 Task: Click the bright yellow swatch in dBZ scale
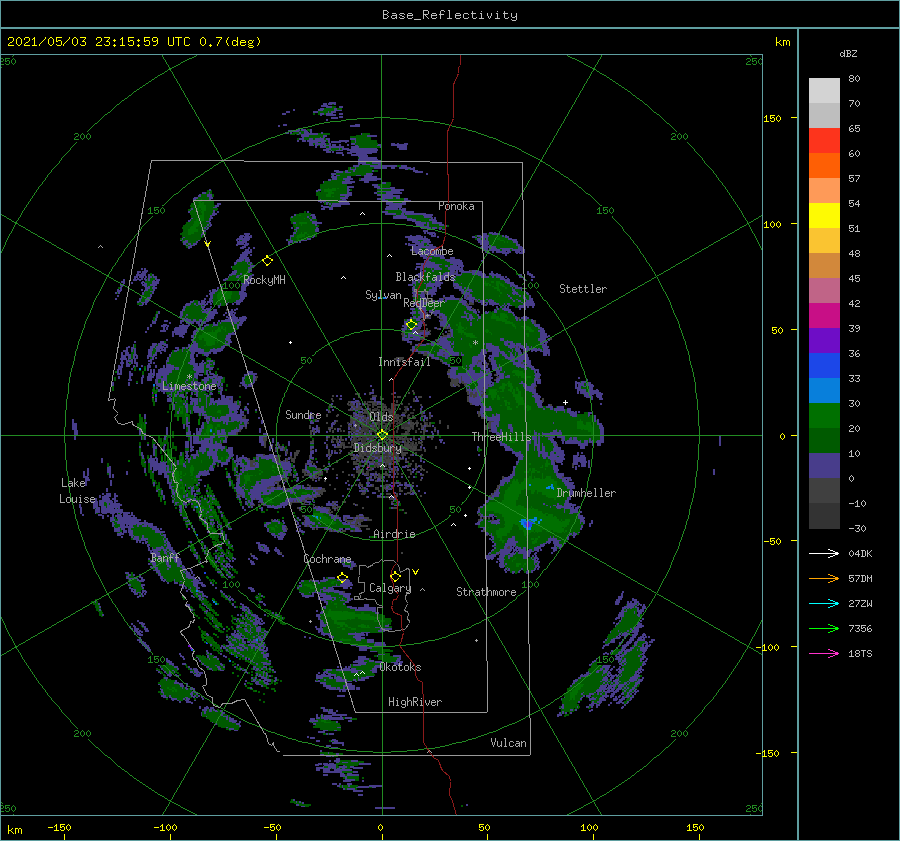pos(824,216)
